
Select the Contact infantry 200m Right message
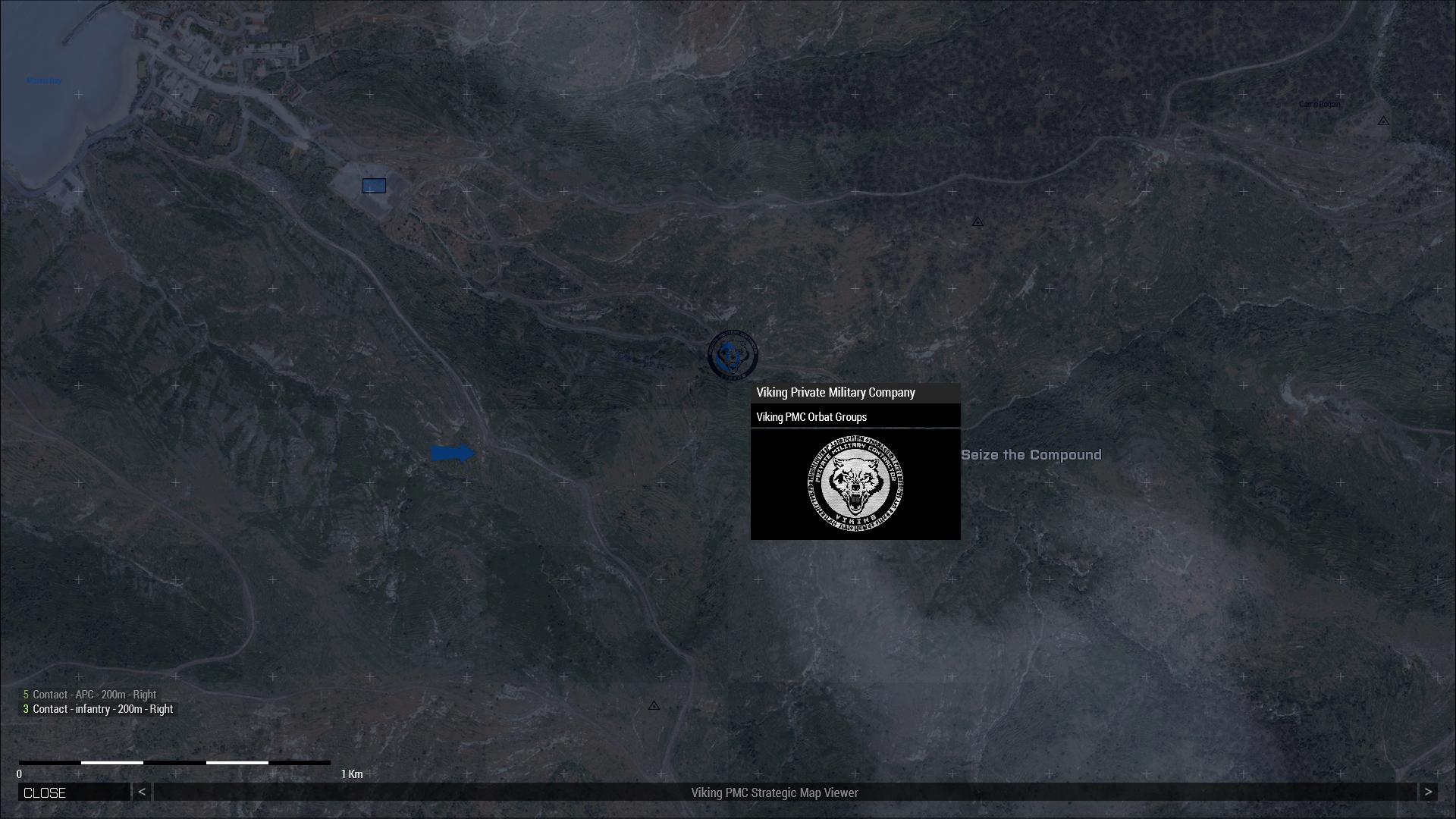pyautogui.click(x=102, y=709)
